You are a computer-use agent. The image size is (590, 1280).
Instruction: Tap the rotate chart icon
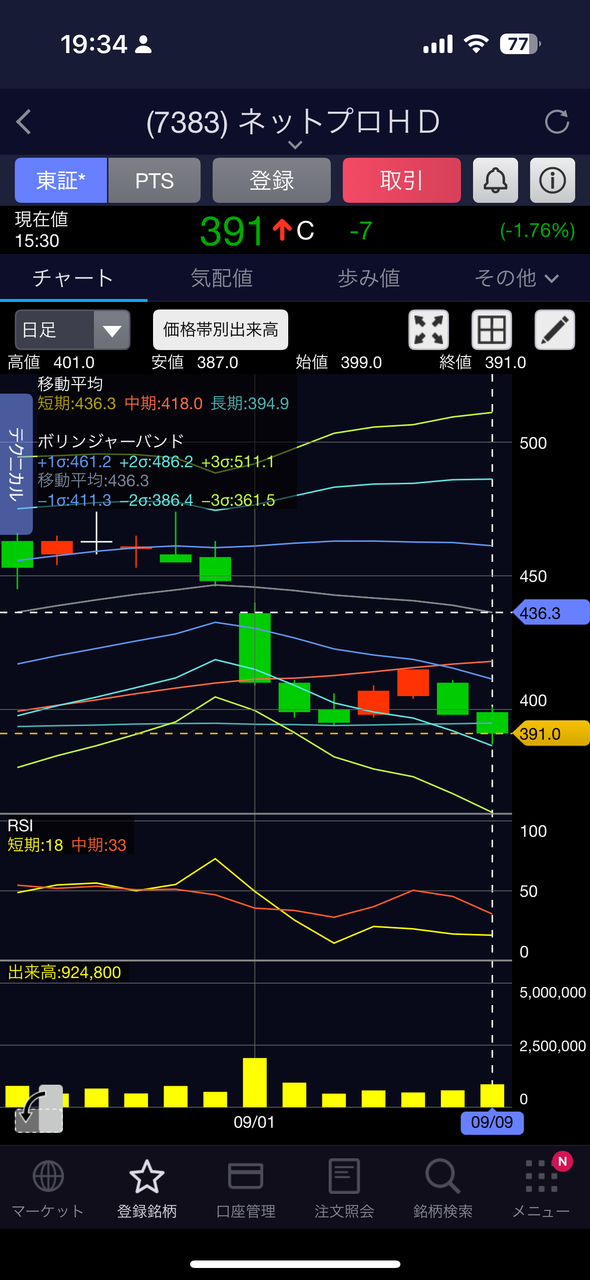pyautogui.click(x=39, y=1109)
